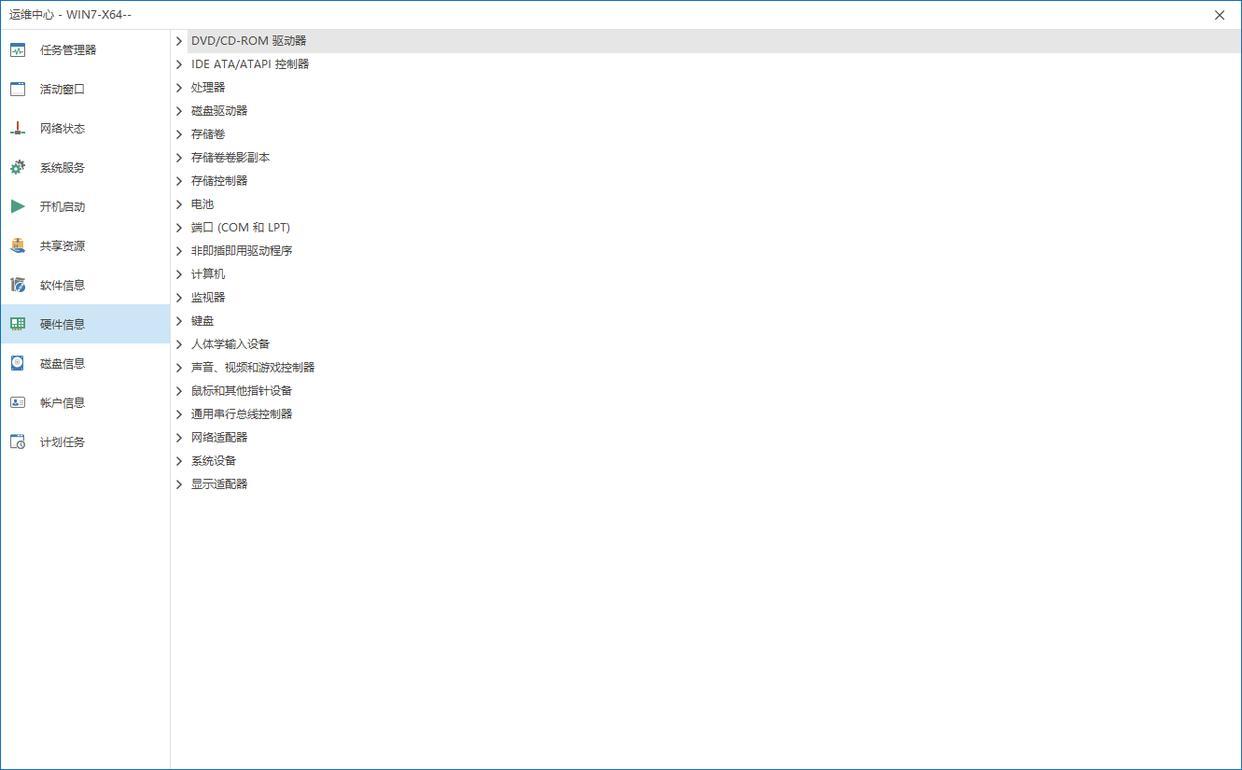Select the 存储卷卷影副本 row text
This screenshot has height=770, width=1242.
[230, 157]
